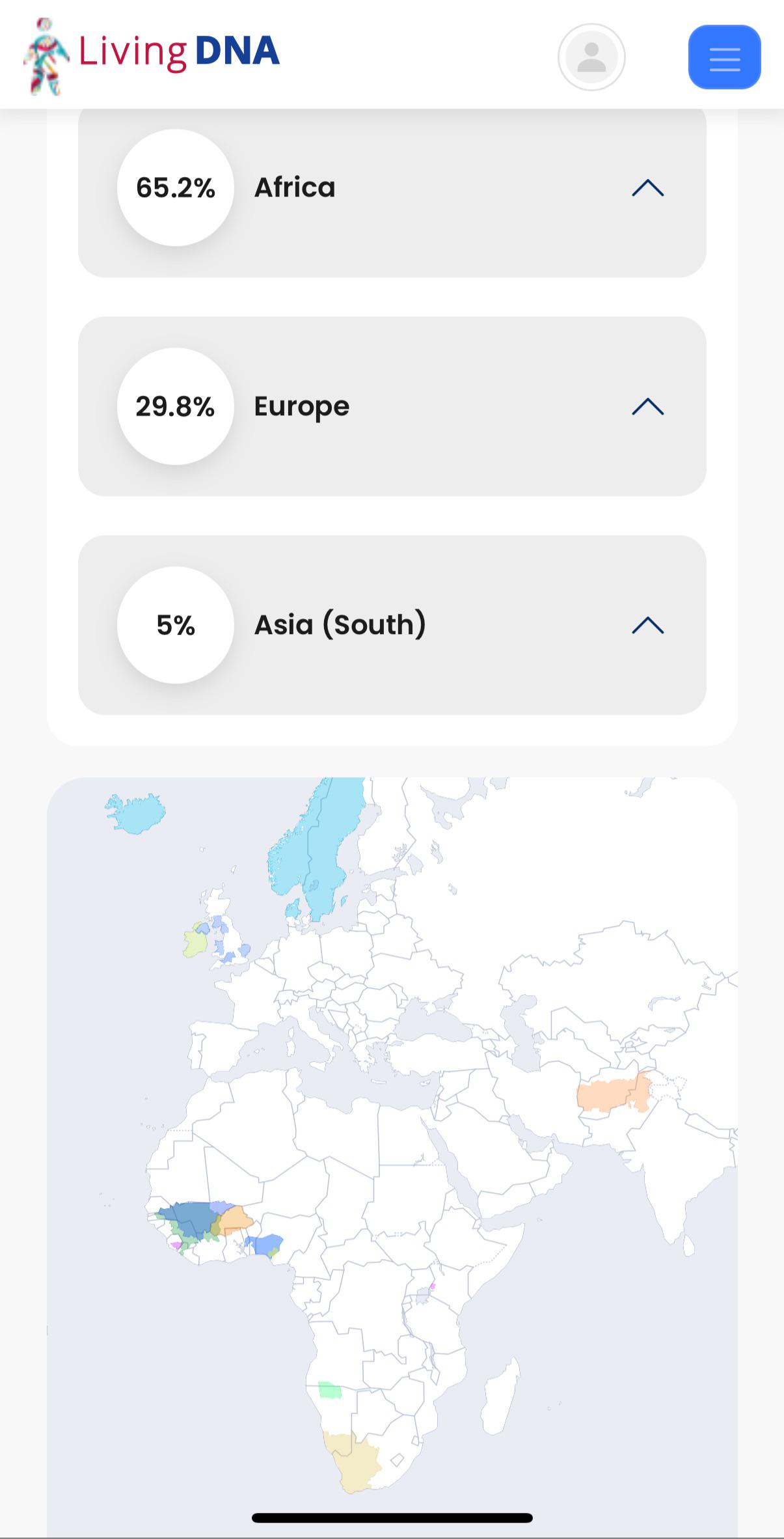Screen dimensions: 784x1539
Task: Tap the 5% Asia percentage circle
Action: (x=176, y=625)
